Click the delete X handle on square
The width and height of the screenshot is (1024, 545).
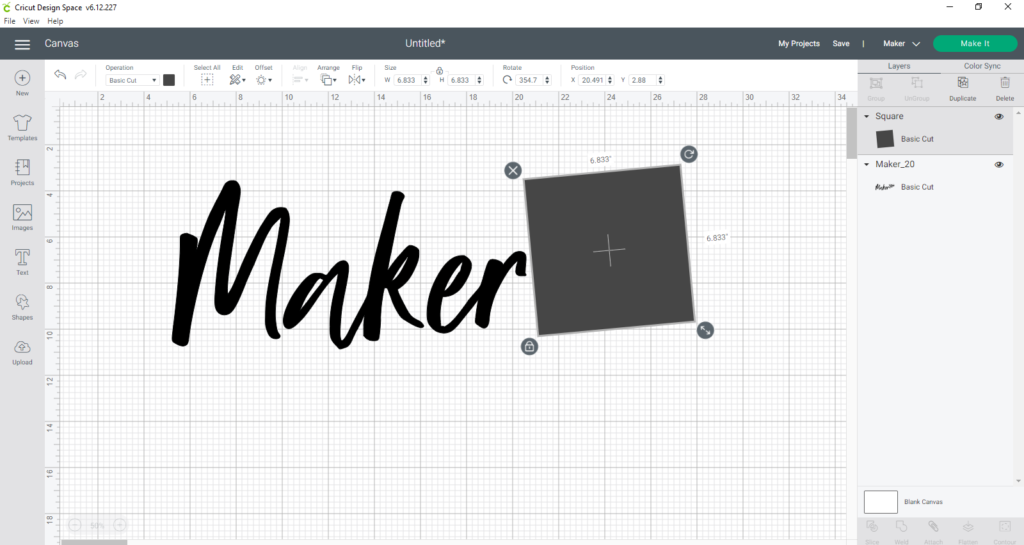point(513,170)
